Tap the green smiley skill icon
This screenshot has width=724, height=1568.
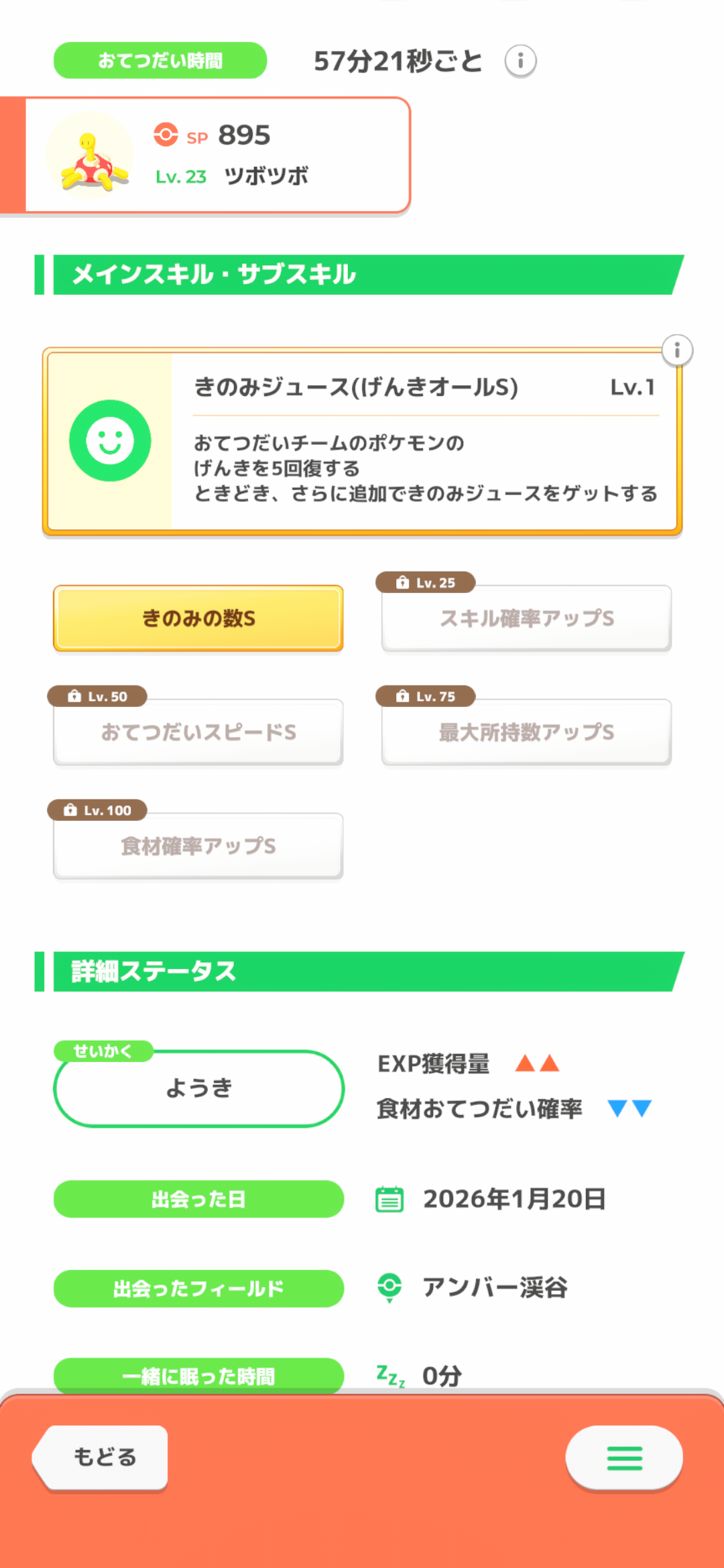coord(110,441)
